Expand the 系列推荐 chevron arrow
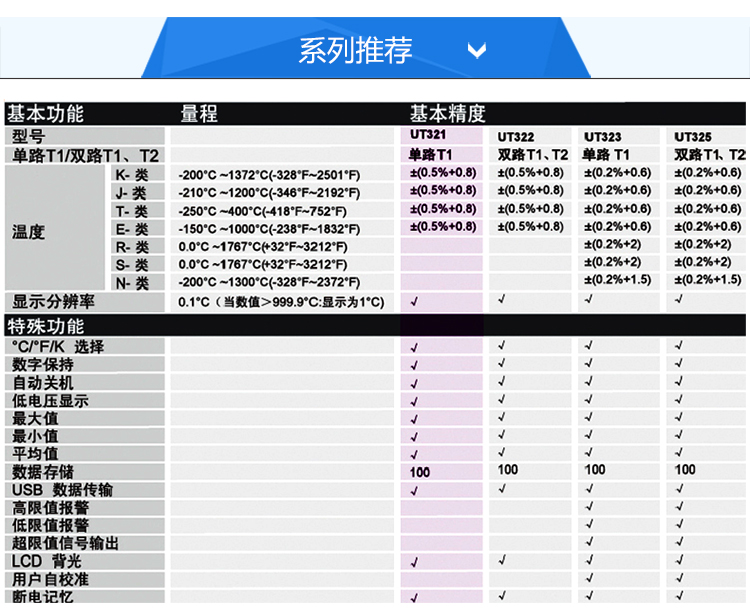Image resolution: width=750 pixels, height=613 pixels. tap(477, 50)
